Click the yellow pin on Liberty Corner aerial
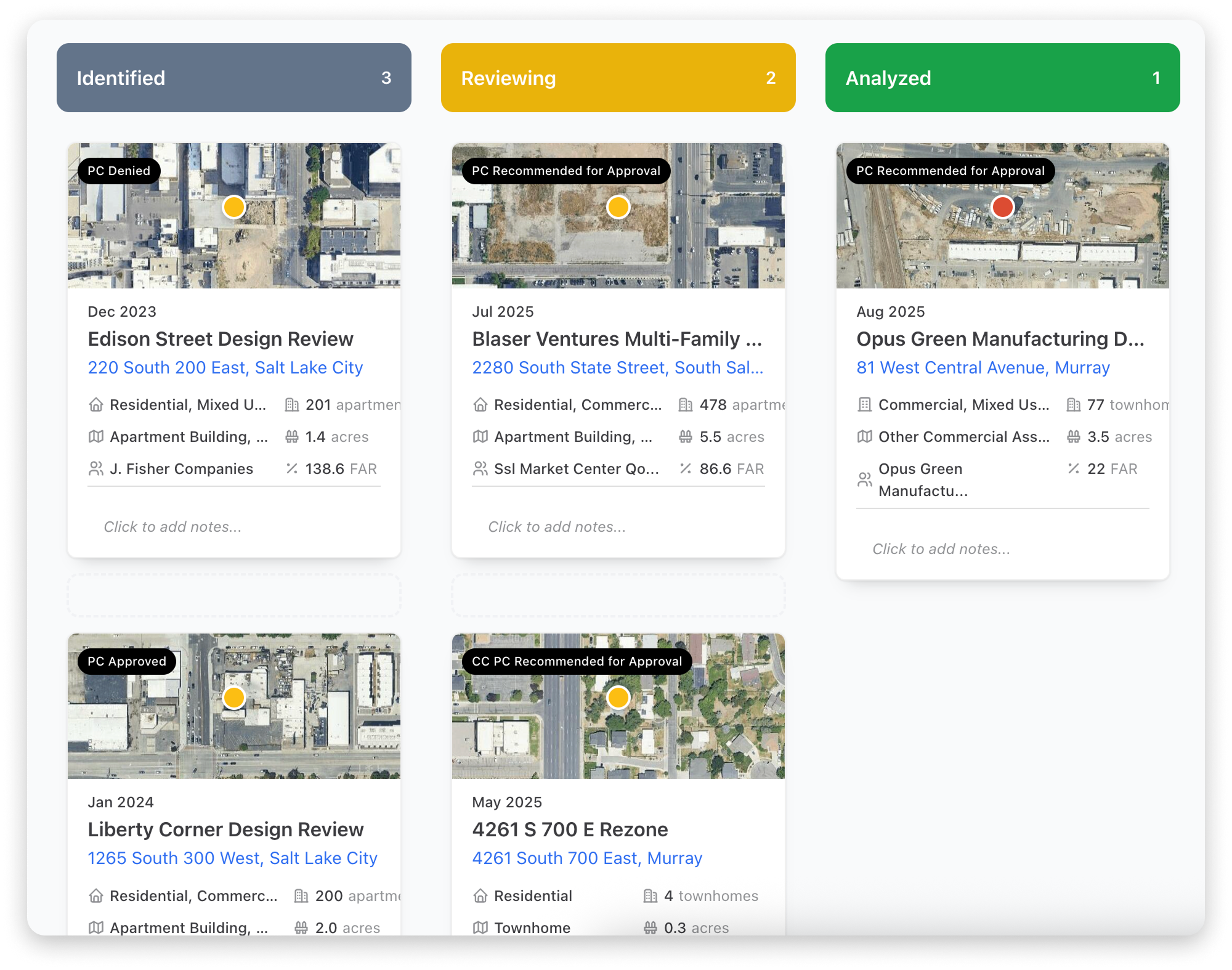This screenshot has height=970, width=1232. pos(234,698)
